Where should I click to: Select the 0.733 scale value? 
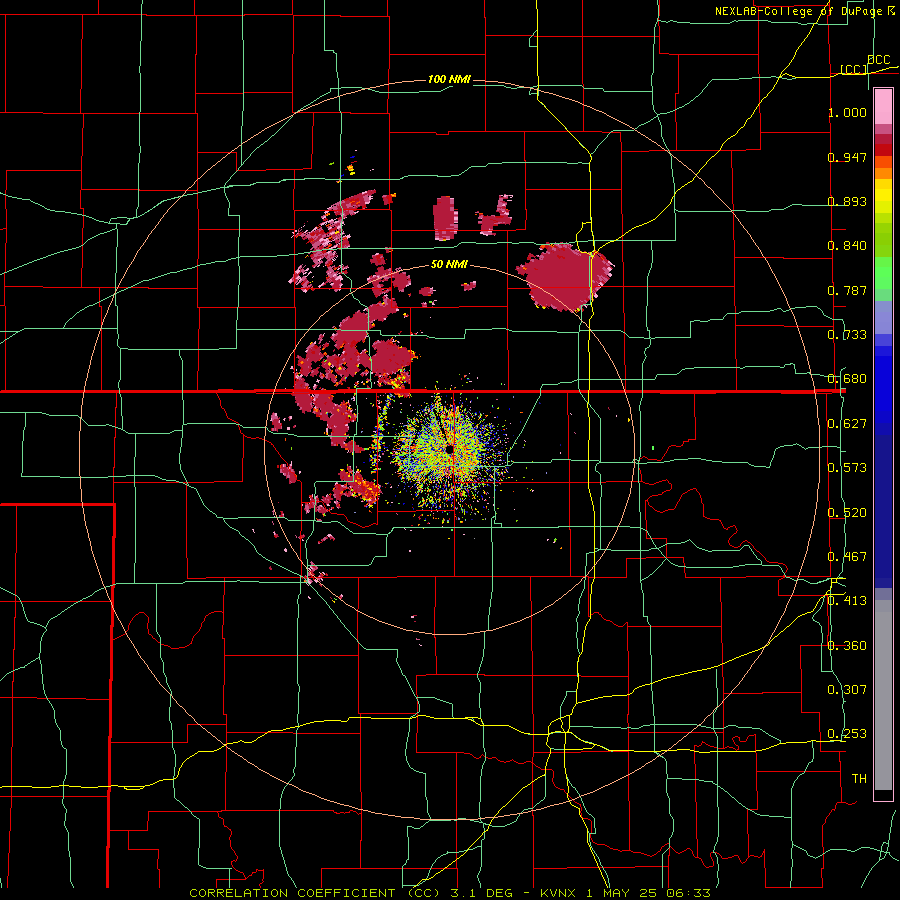pos(847,335)
